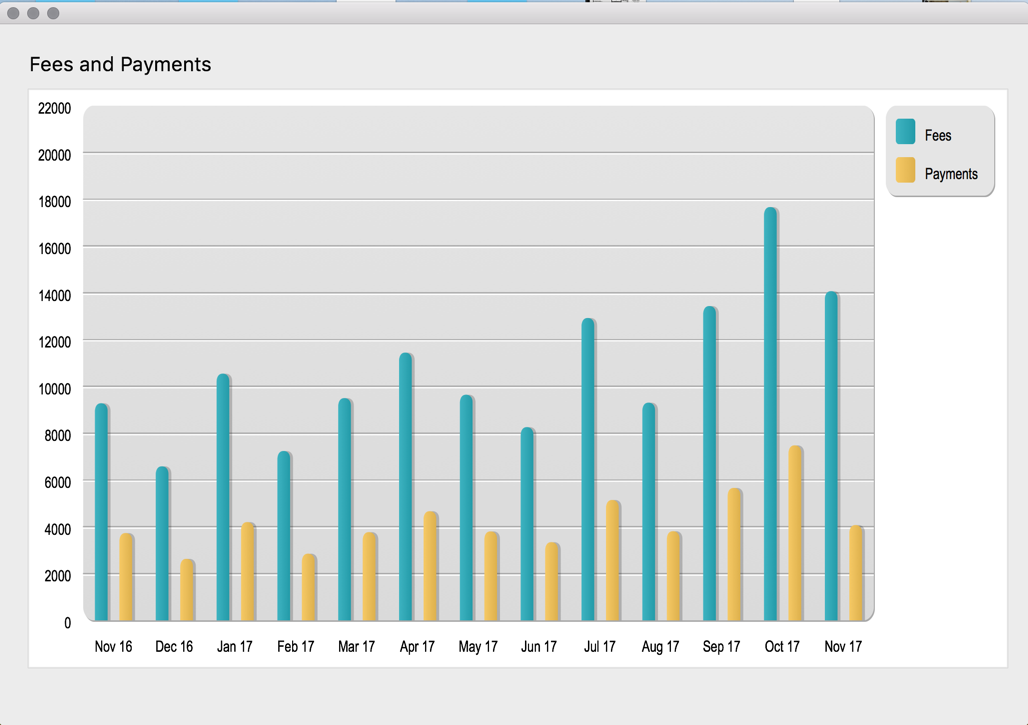1028x725 pixels.
Task: Select the Fees bar for Nov 17
Action: tap(831, 450)
